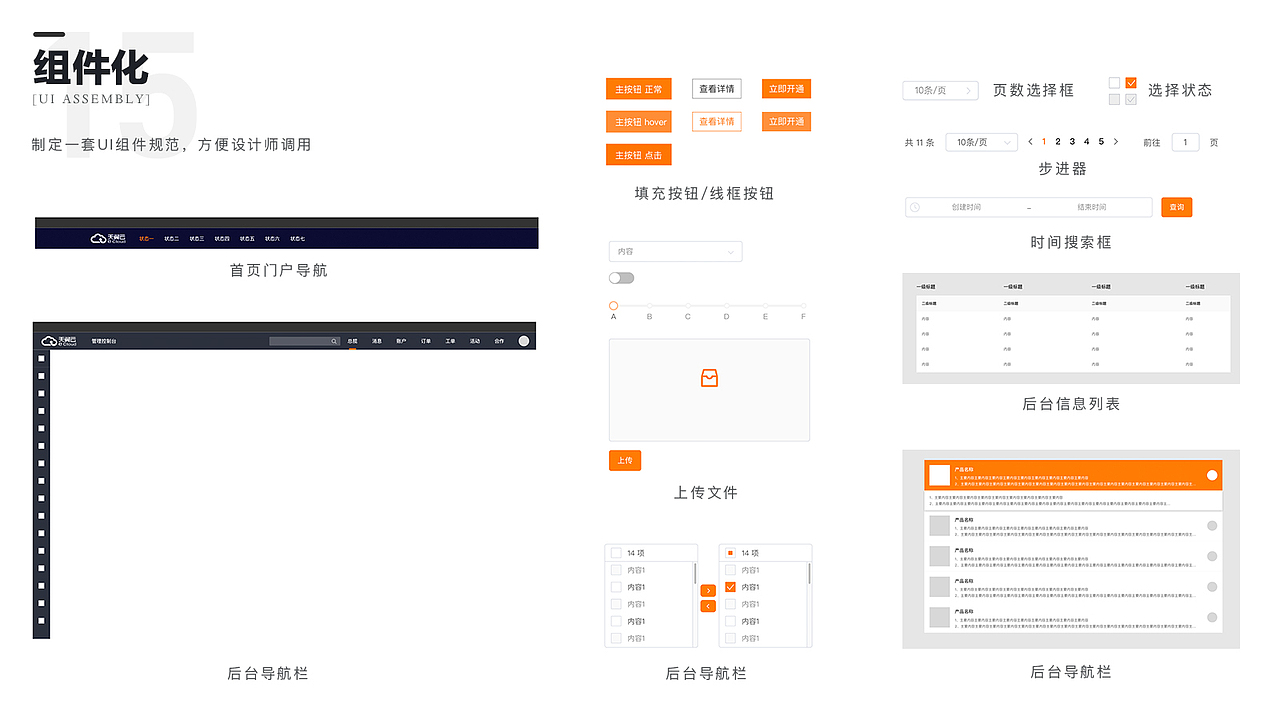Viewport: 1280px width, 720px height.
Task: Click the grey-outlined 查看详情 button
Action: click(716, 89)
